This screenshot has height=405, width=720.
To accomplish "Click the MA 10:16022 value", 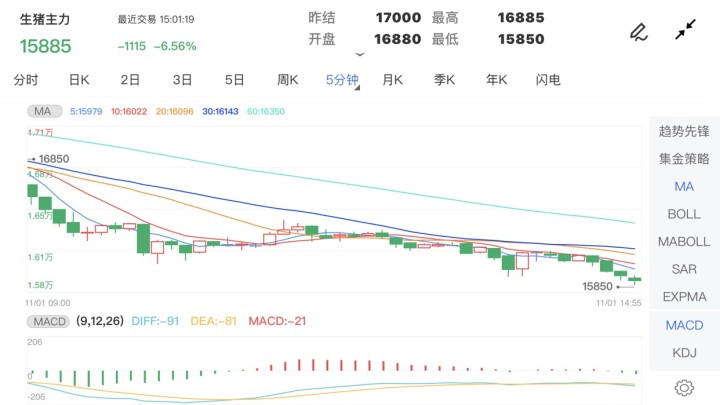I will (129, 111).
